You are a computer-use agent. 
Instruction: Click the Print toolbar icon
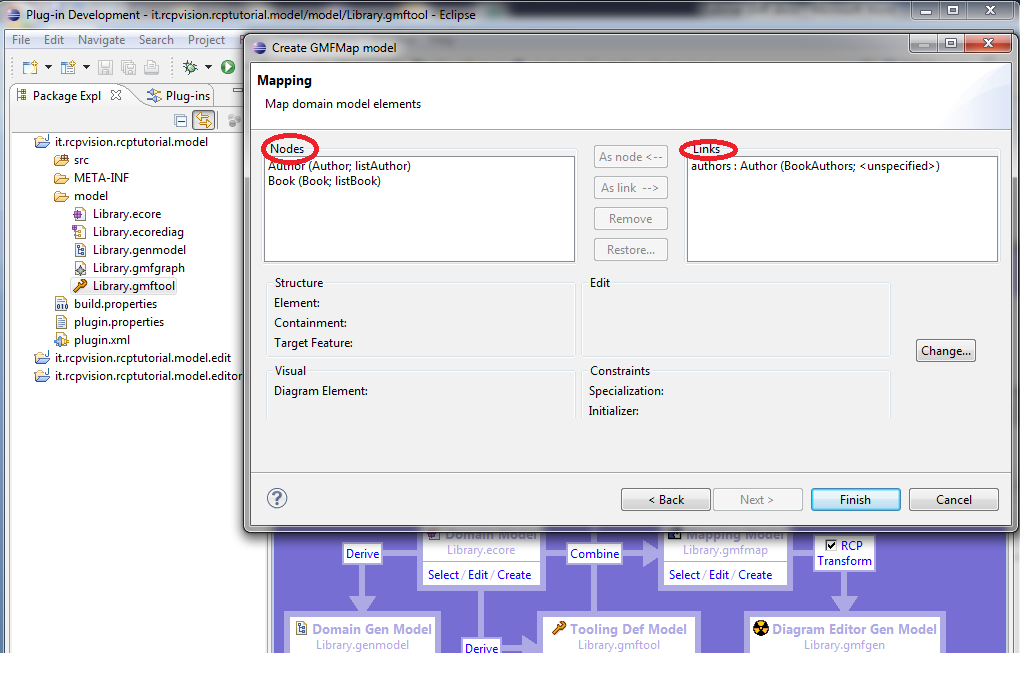(x=152, y=67)
